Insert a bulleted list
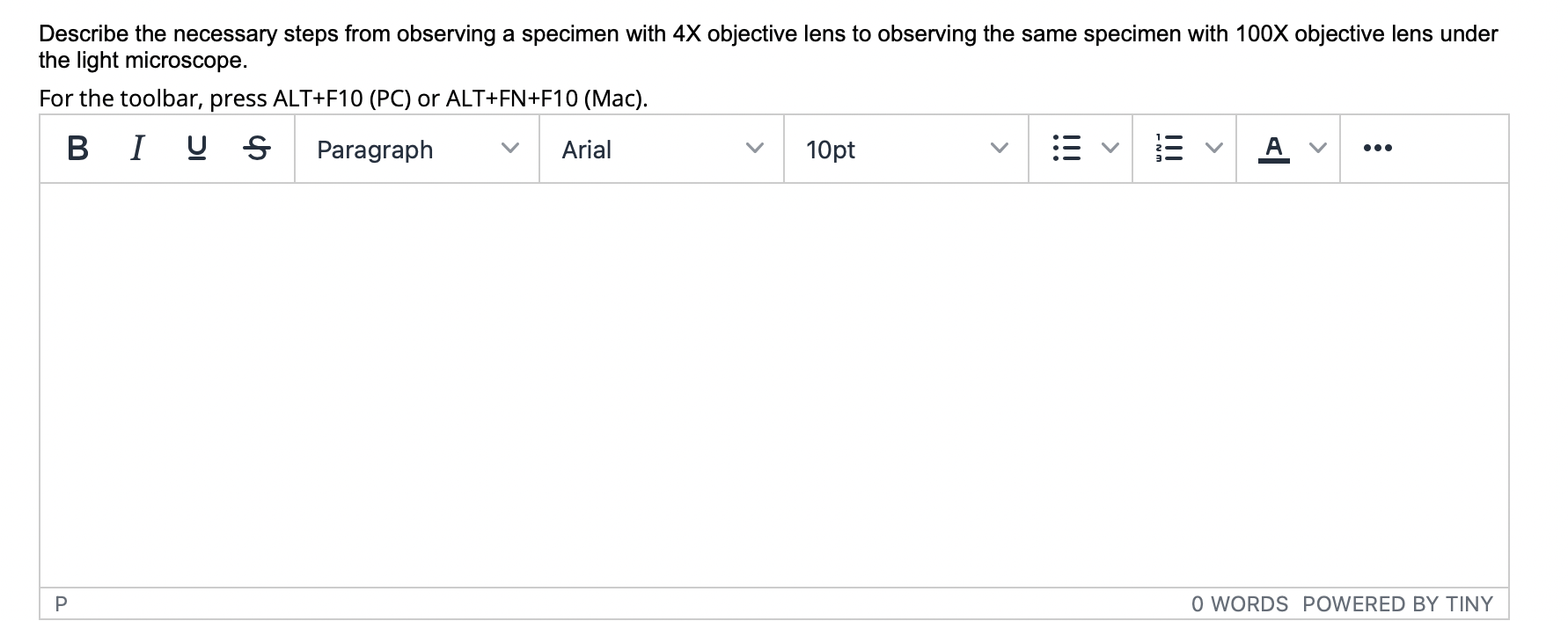1568x621 pixels. pyautogui.click(x=1066, y=150)
